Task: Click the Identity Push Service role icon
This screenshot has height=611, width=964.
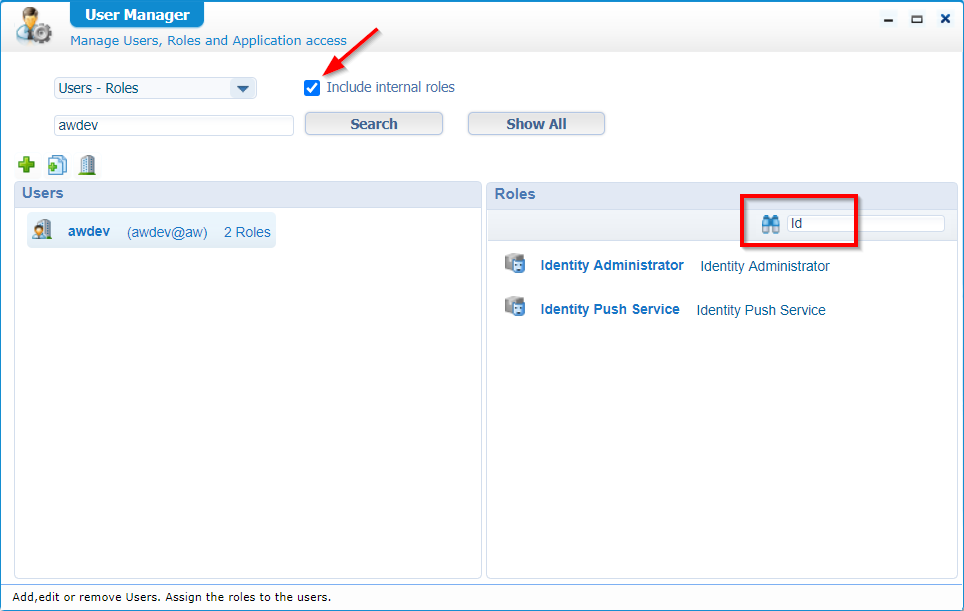Action: 515,307
